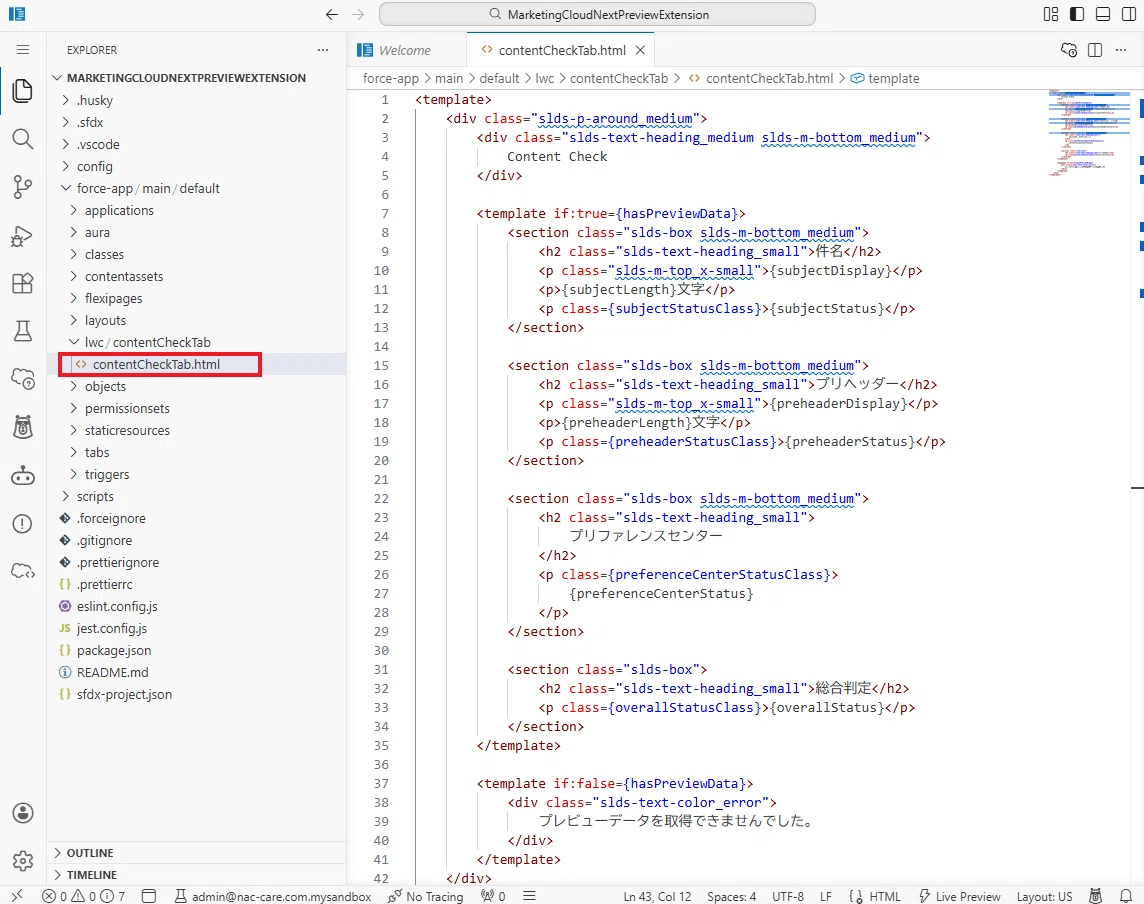Open remote window indicator in status bar
The image size is (1144, 904).
[x=18, y=895]
